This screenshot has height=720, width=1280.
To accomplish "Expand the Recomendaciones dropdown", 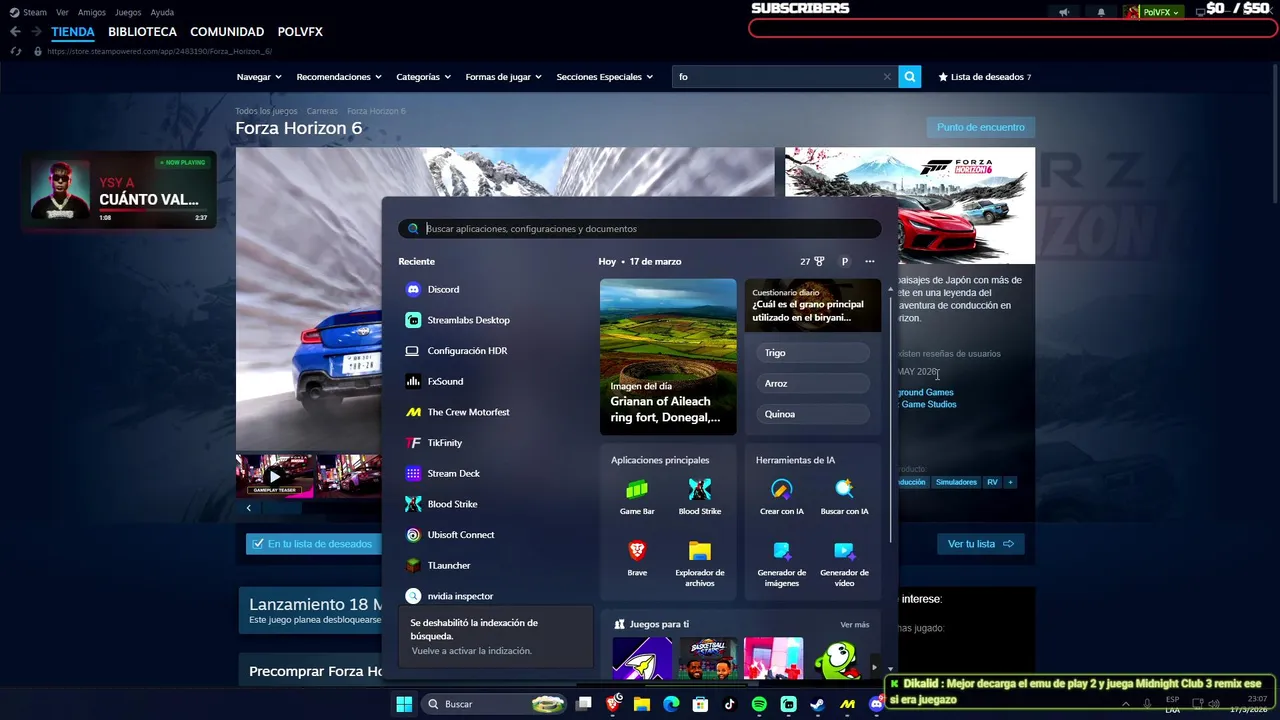I will pyautogui.click(x=339, y=76).
